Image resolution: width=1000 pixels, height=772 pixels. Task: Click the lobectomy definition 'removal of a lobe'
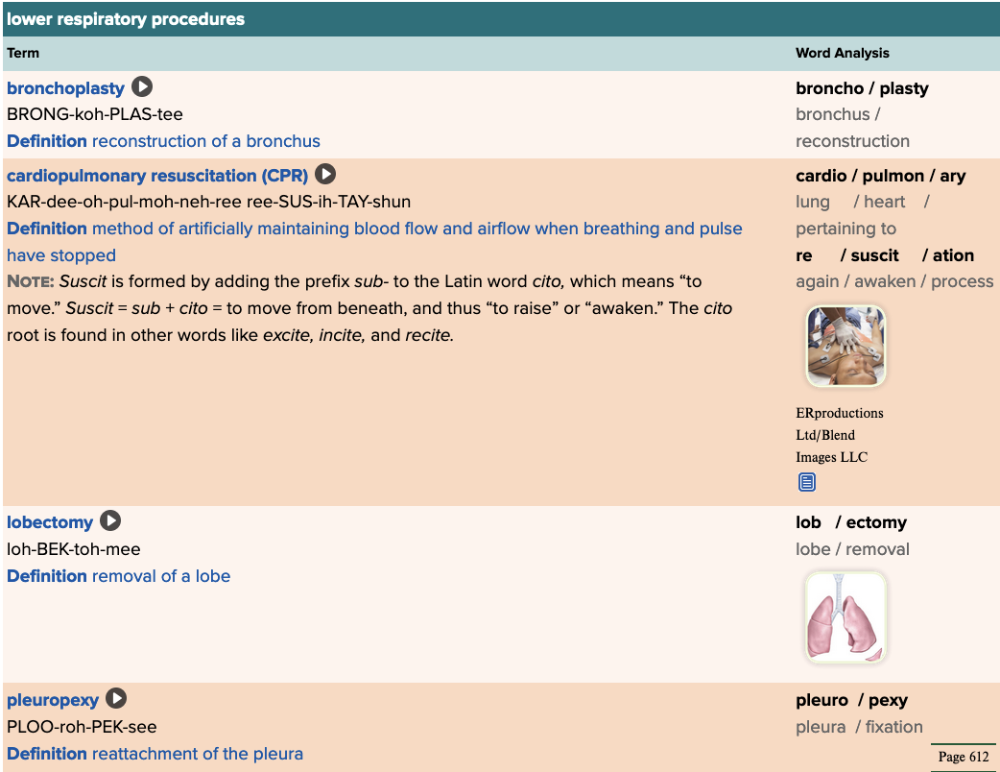coord(161,576)
